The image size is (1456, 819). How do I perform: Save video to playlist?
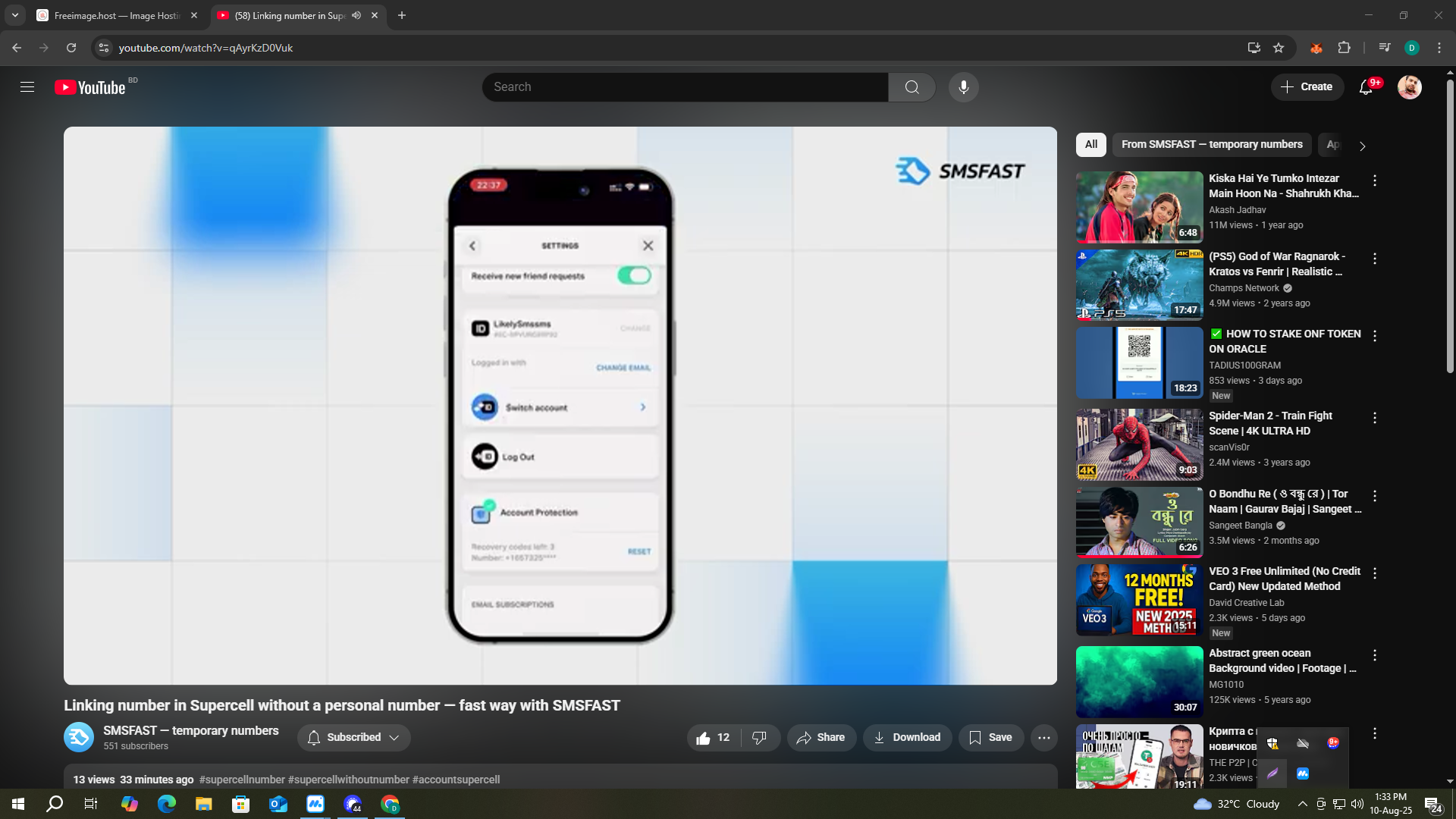[990, 738]
